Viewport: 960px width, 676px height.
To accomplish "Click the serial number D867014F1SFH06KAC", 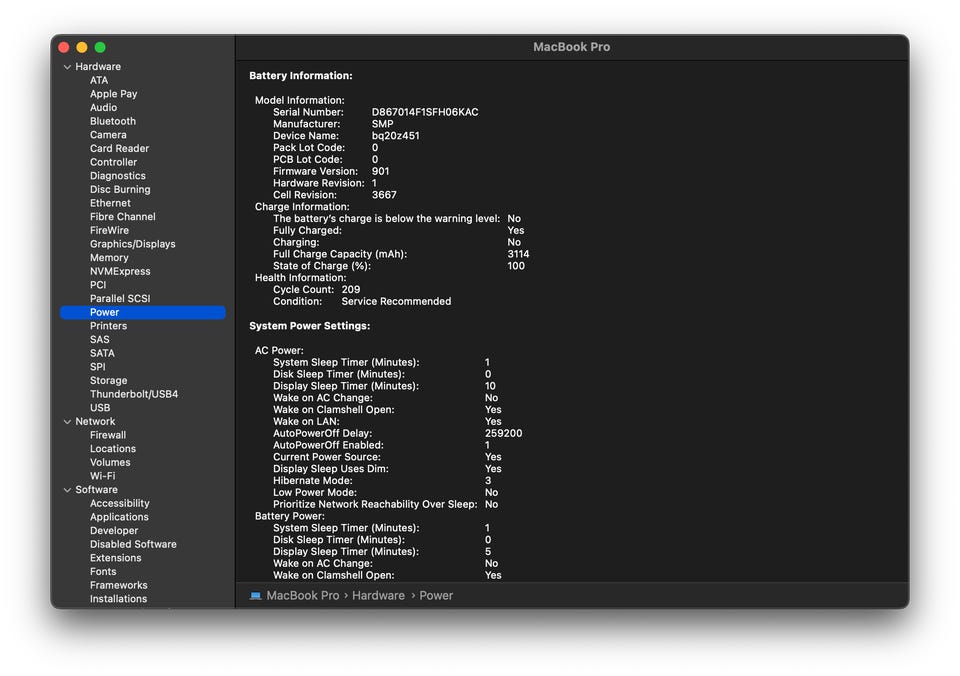I will (x=425, y=112).
